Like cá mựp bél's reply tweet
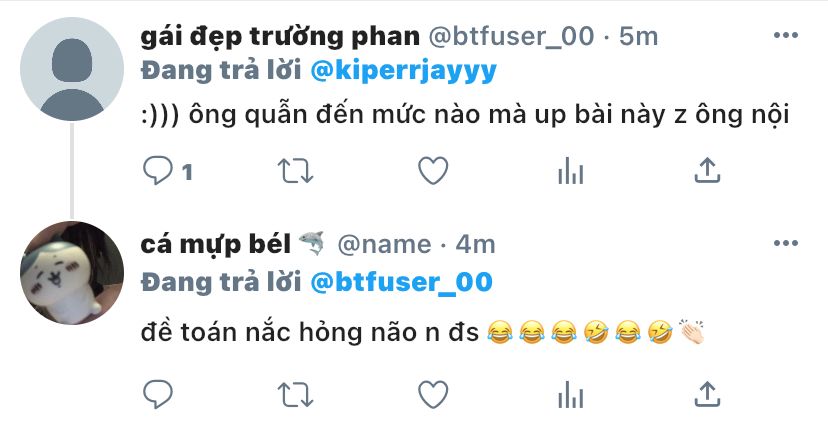 pyautogui.click(x=433, y=395)
